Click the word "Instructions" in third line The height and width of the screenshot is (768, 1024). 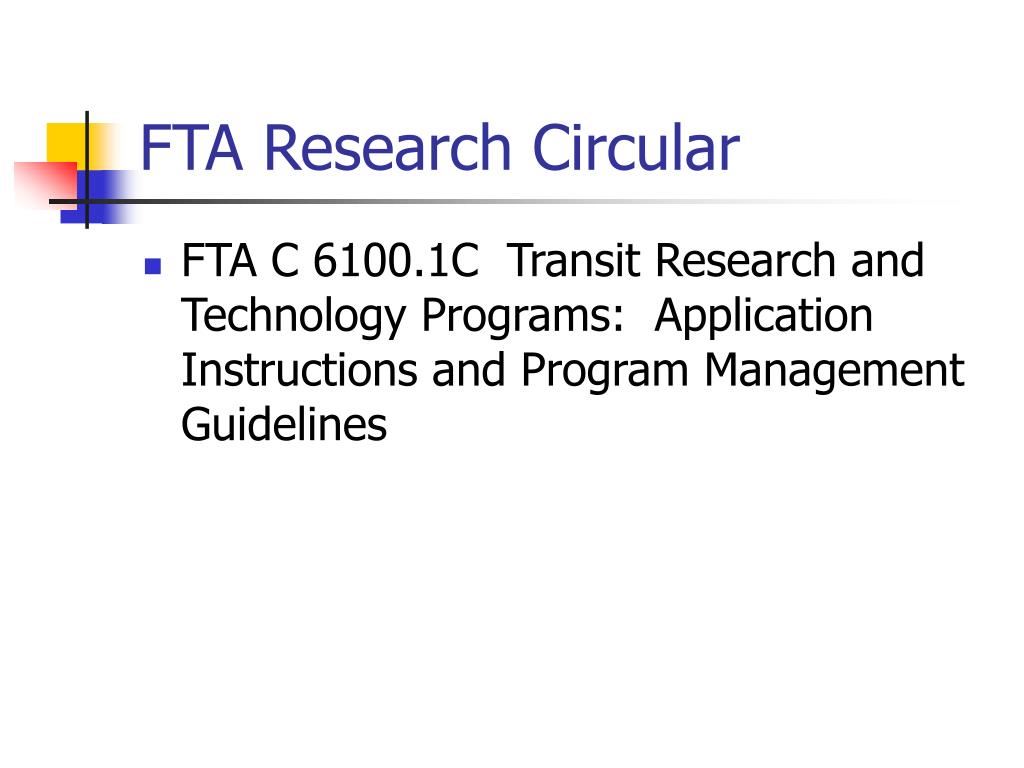299,370
